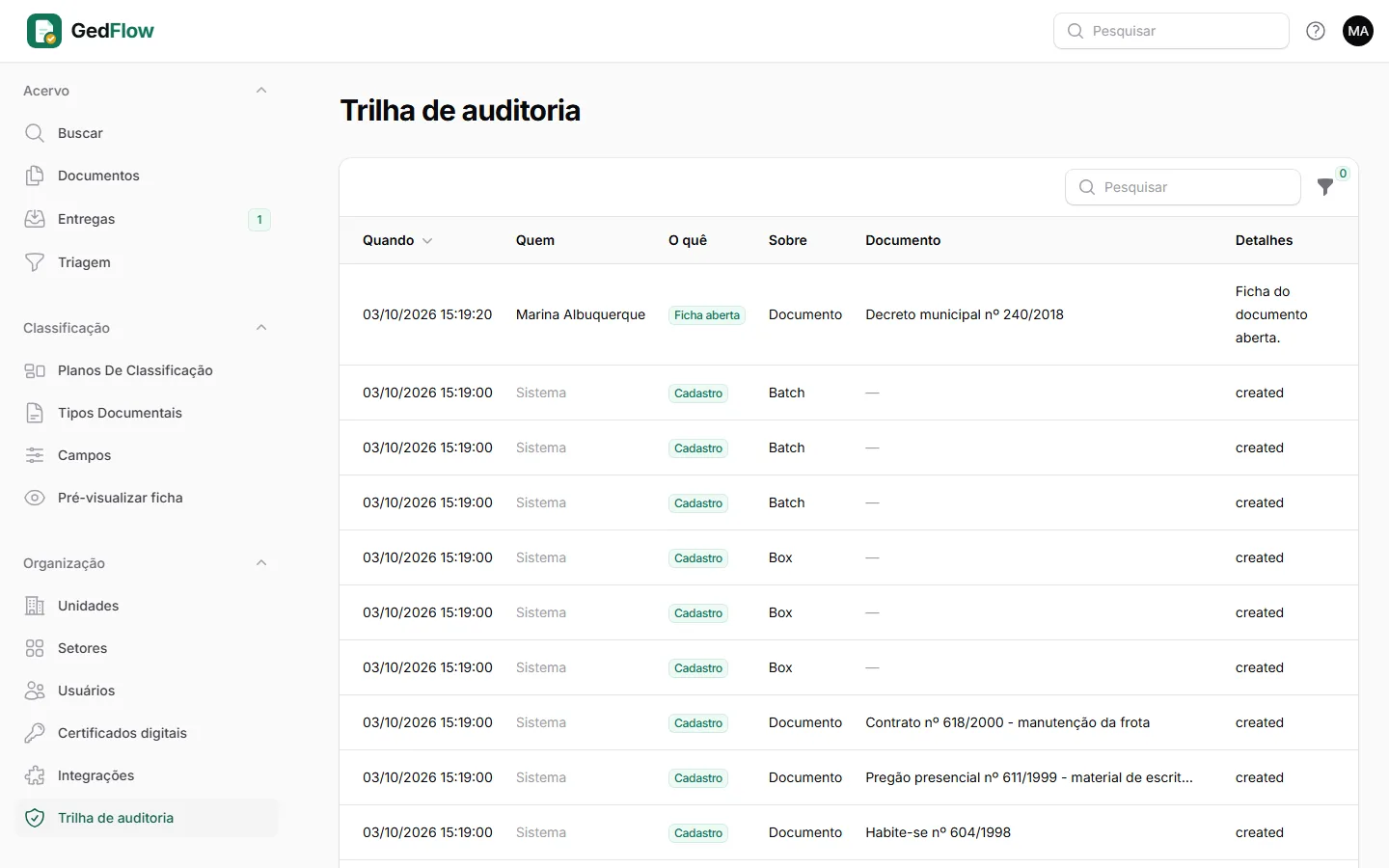Collapse the Organização sidebar section
Screen dimensions: 1389x868
tap(261, 563)
